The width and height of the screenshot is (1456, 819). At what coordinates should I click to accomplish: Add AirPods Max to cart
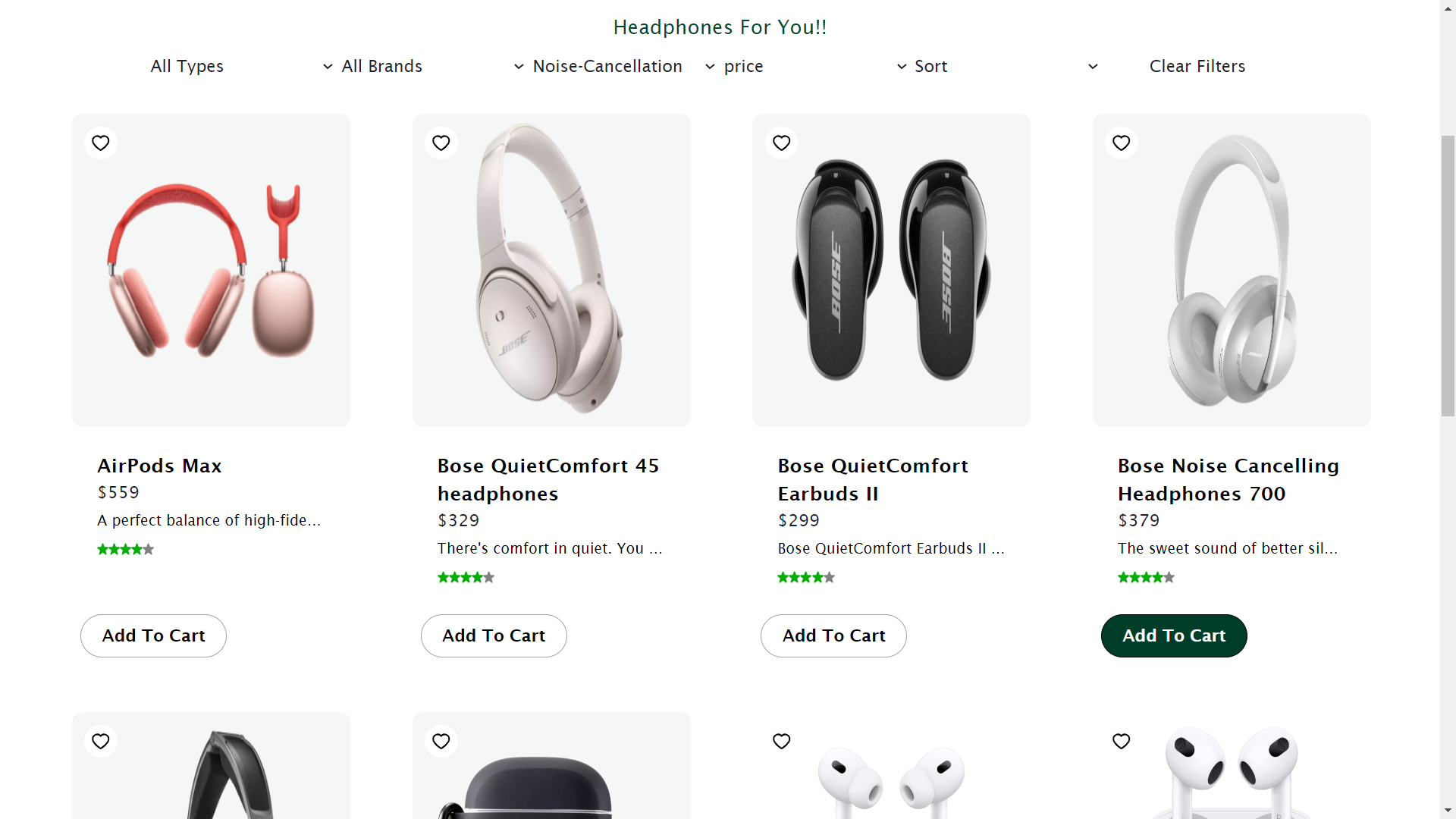[153, 635]
